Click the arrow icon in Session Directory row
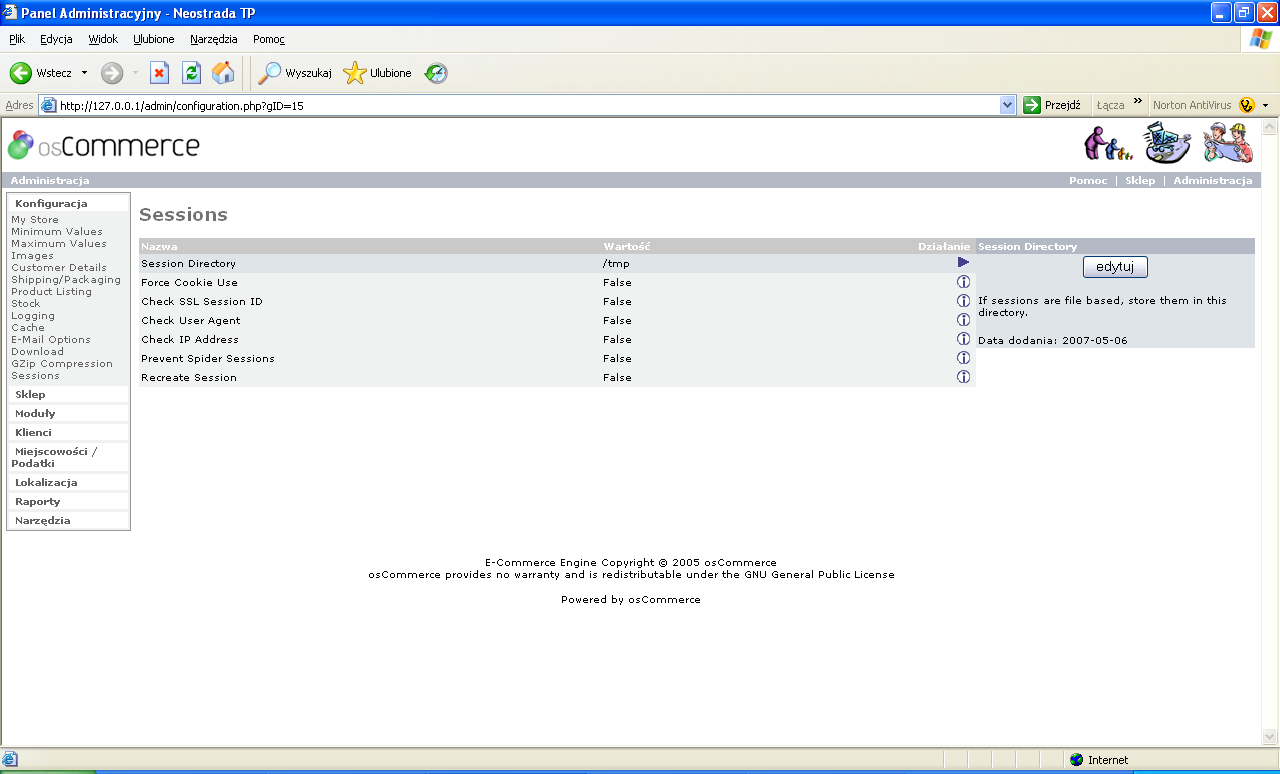The height and width of the screenshot is (774, 1280). [964, 262]
